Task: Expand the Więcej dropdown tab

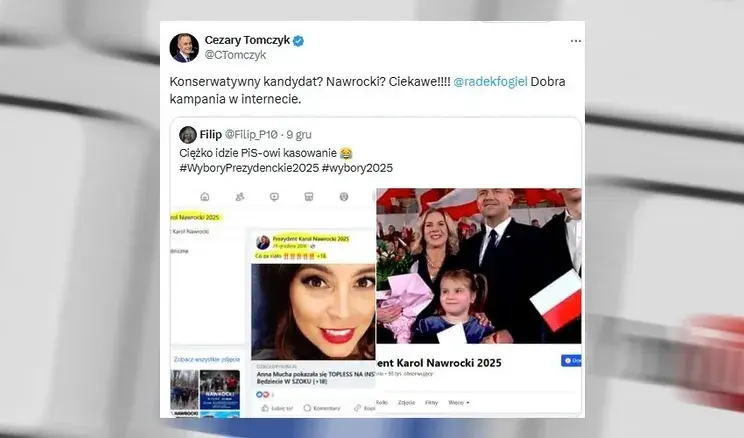Action: (x=458, y=402)
